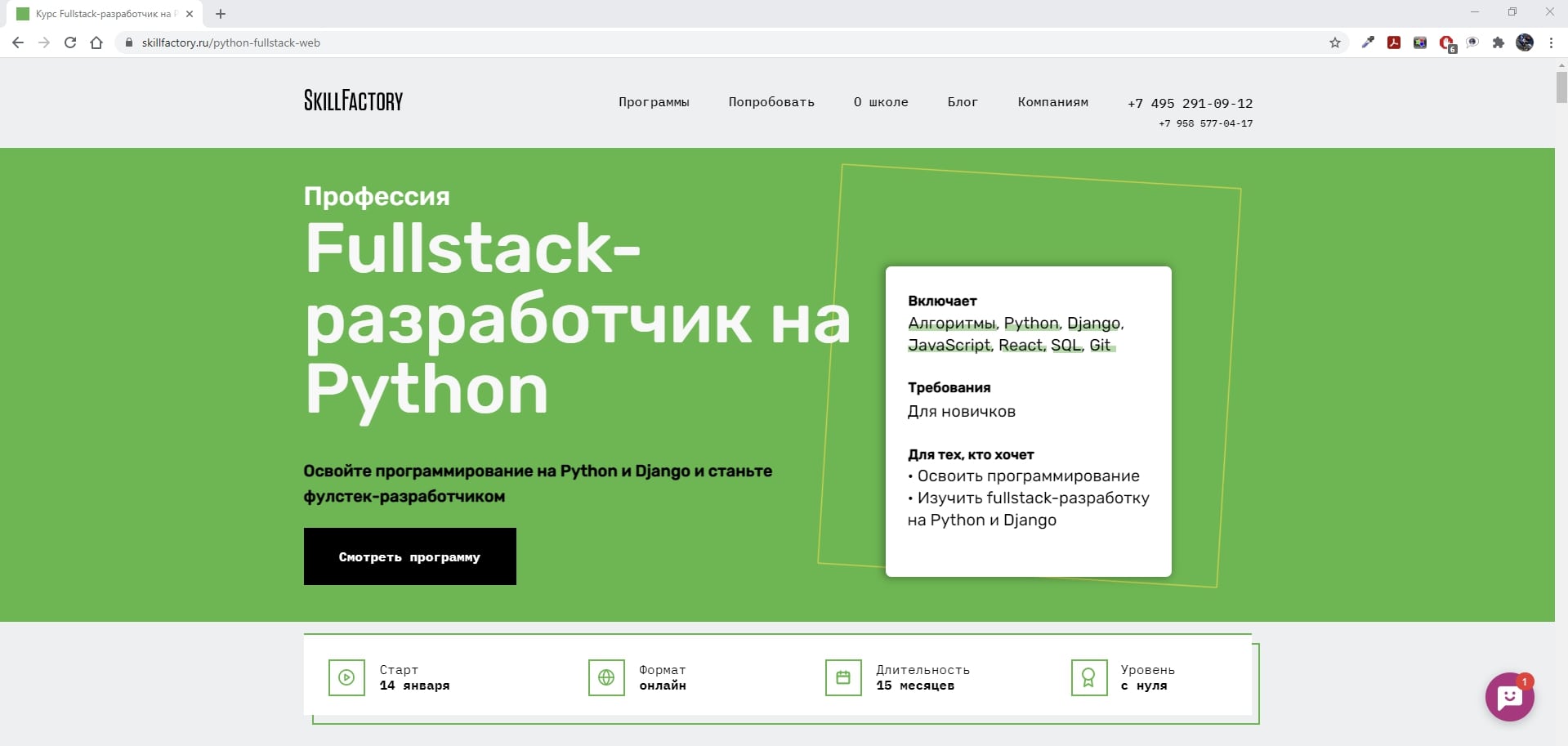The width and height of the screenshot is (1568, 746).
Task: Open the browser home page icon
Action: pyautogui.click(x=96, y=42)
